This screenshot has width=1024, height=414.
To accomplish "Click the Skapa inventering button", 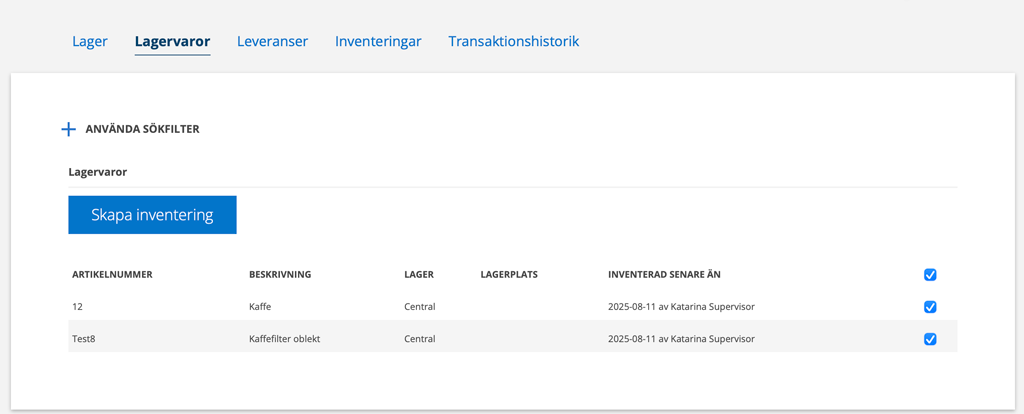I will (x=152, y=215).
